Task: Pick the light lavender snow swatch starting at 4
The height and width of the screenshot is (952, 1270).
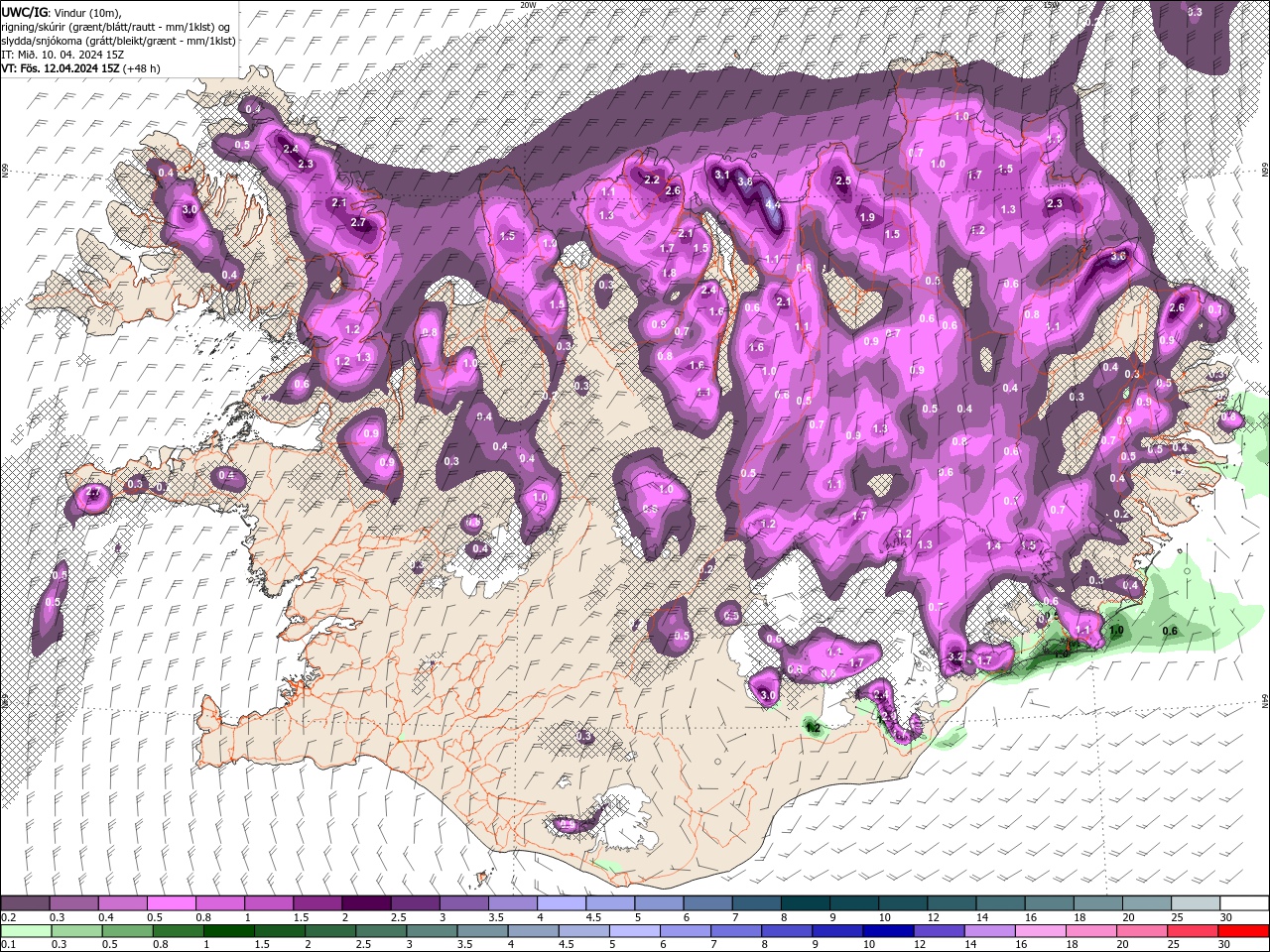Action: (561, 903)
